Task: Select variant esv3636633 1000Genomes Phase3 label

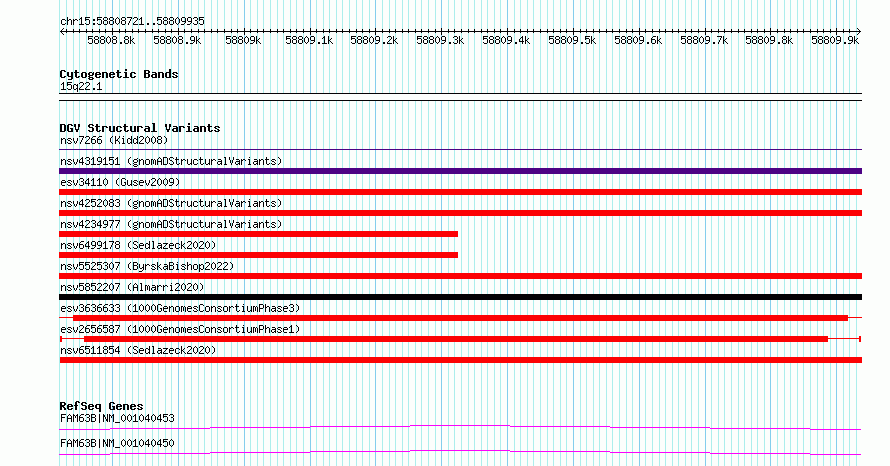Action: (180, 308)
